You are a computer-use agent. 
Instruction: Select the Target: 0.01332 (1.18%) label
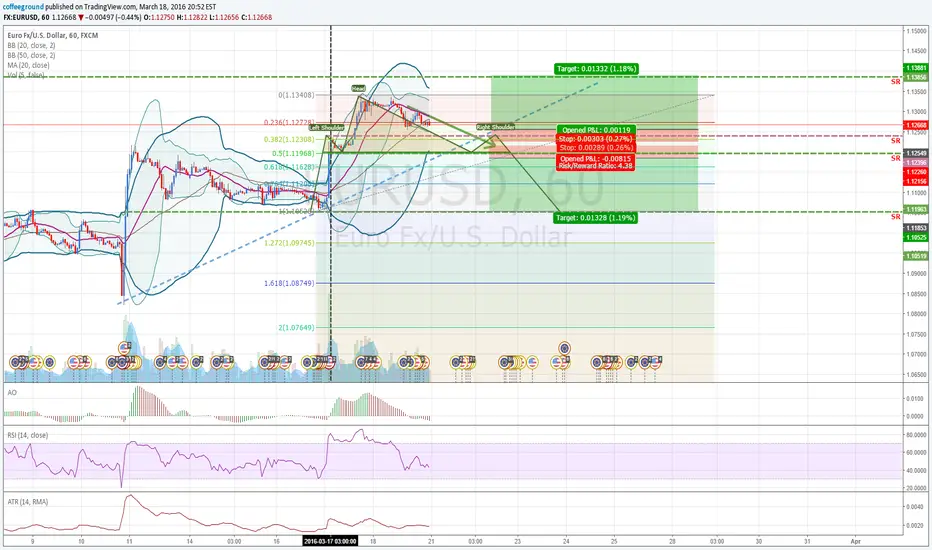click(x=596, y=69)
